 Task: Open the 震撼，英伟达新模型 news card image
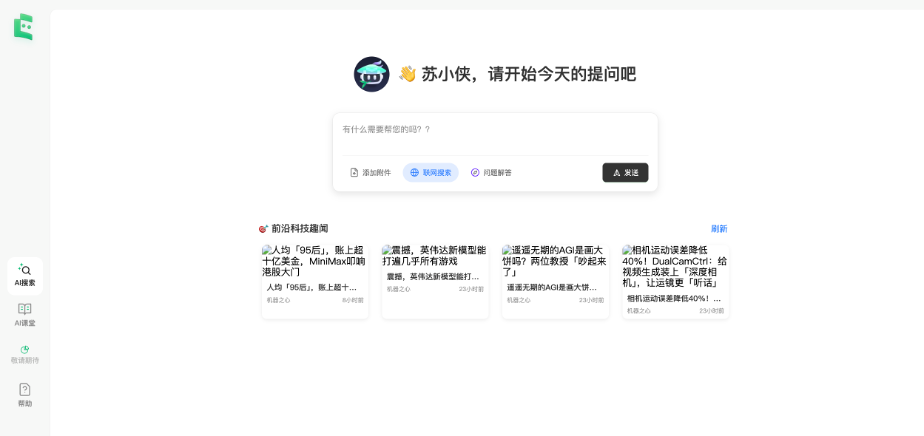point(435,256)
